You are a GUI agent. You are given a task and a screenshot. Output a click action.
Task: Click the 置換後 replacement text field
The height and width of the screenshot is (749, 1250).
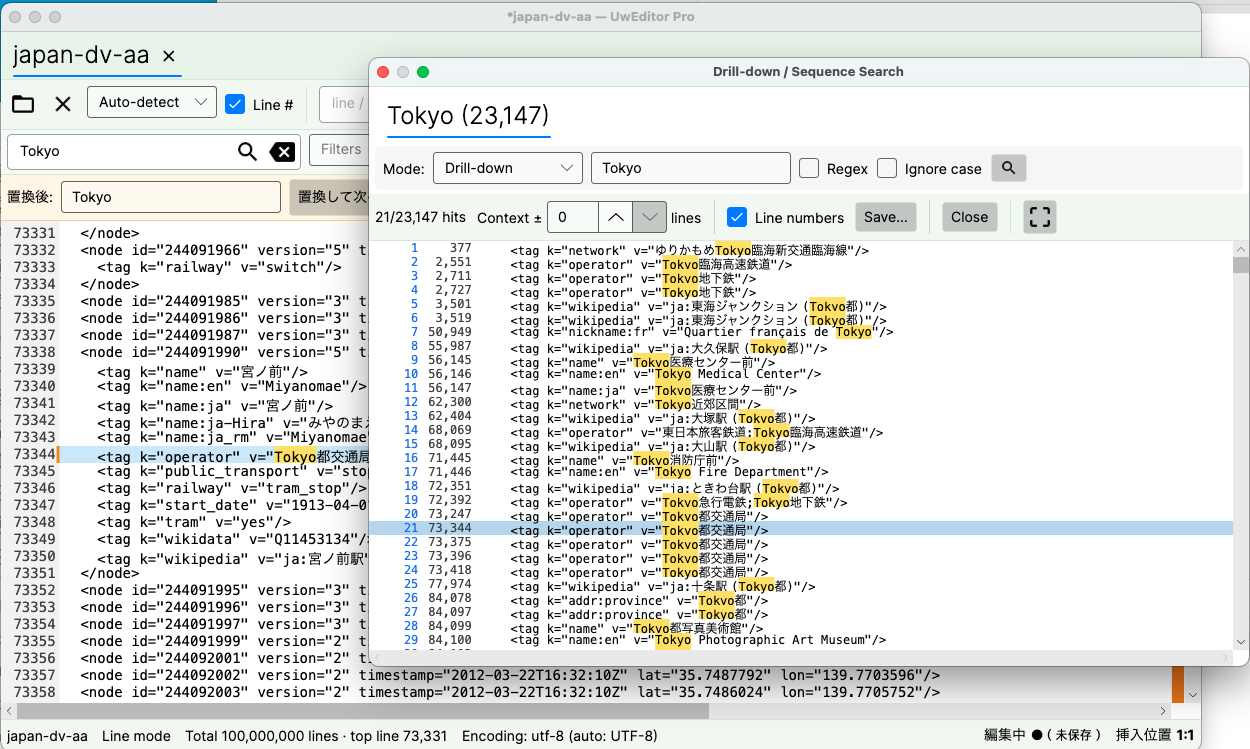pyautogui.click(x=171, y=197)
